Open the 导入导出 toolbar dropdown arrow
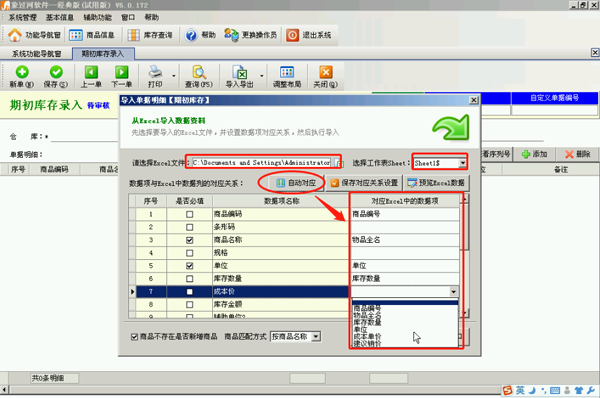This screenshot has width=600, height=398. pos(262,76)
